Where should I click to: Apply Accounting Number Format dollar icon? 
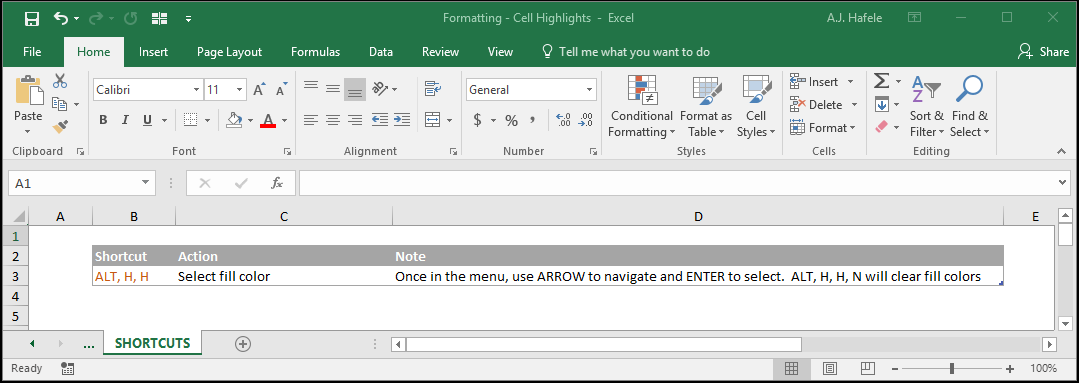point(478,120)
